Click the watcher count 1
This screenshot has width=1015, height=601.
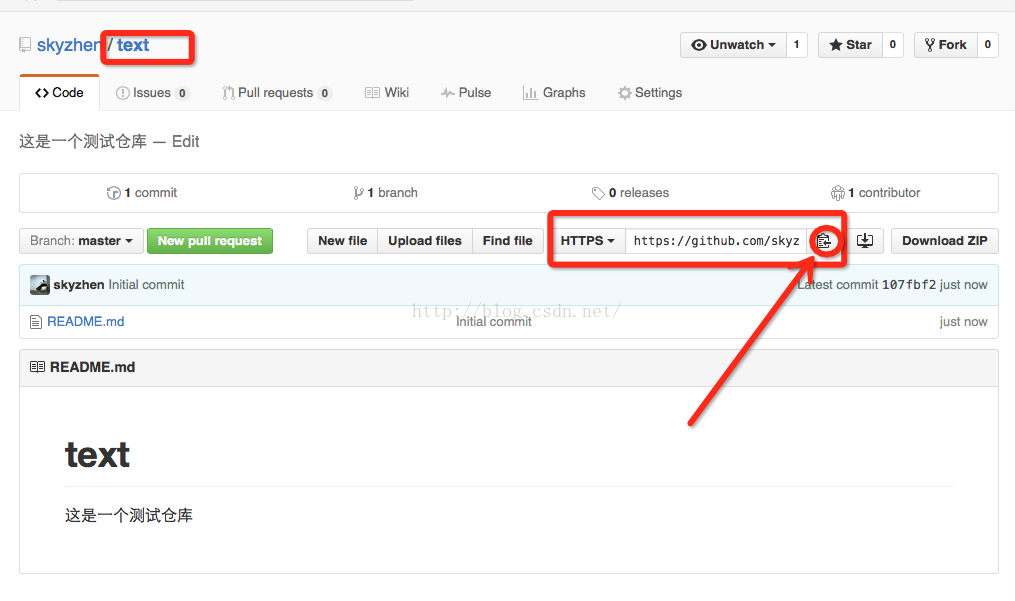[796, 45]
